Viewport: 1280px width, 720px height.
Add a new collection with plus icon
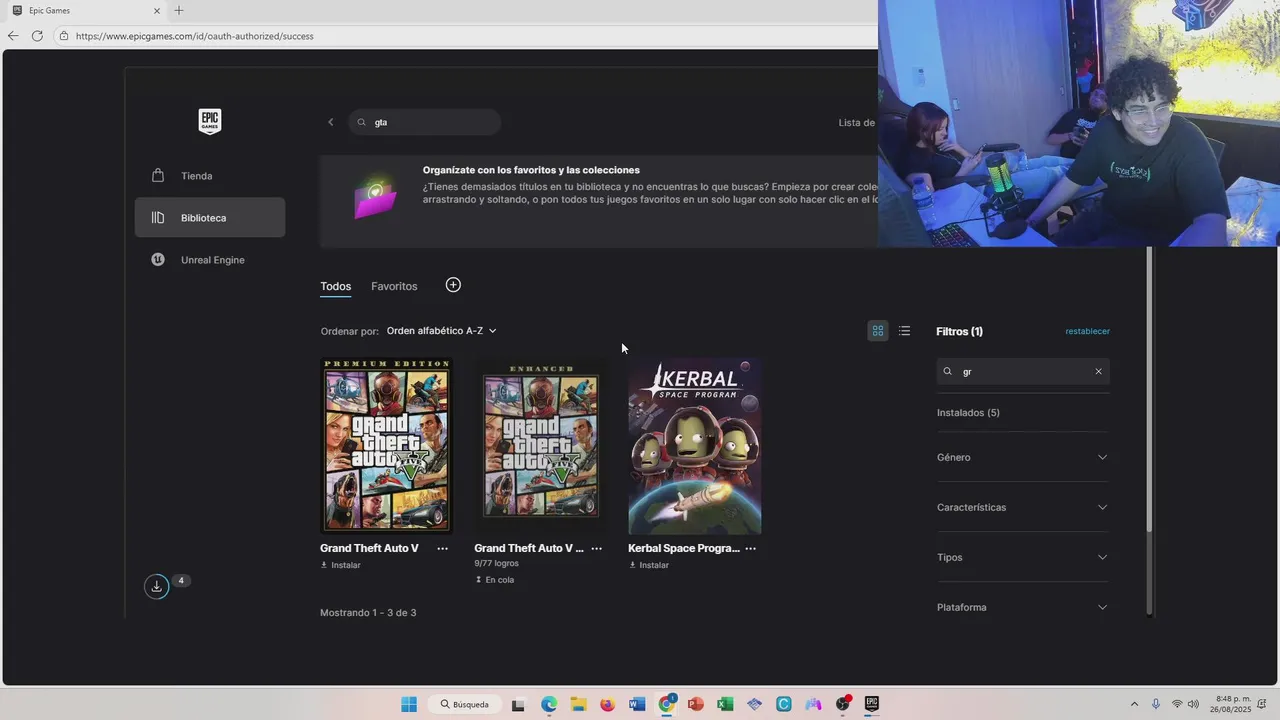point(453,285)
